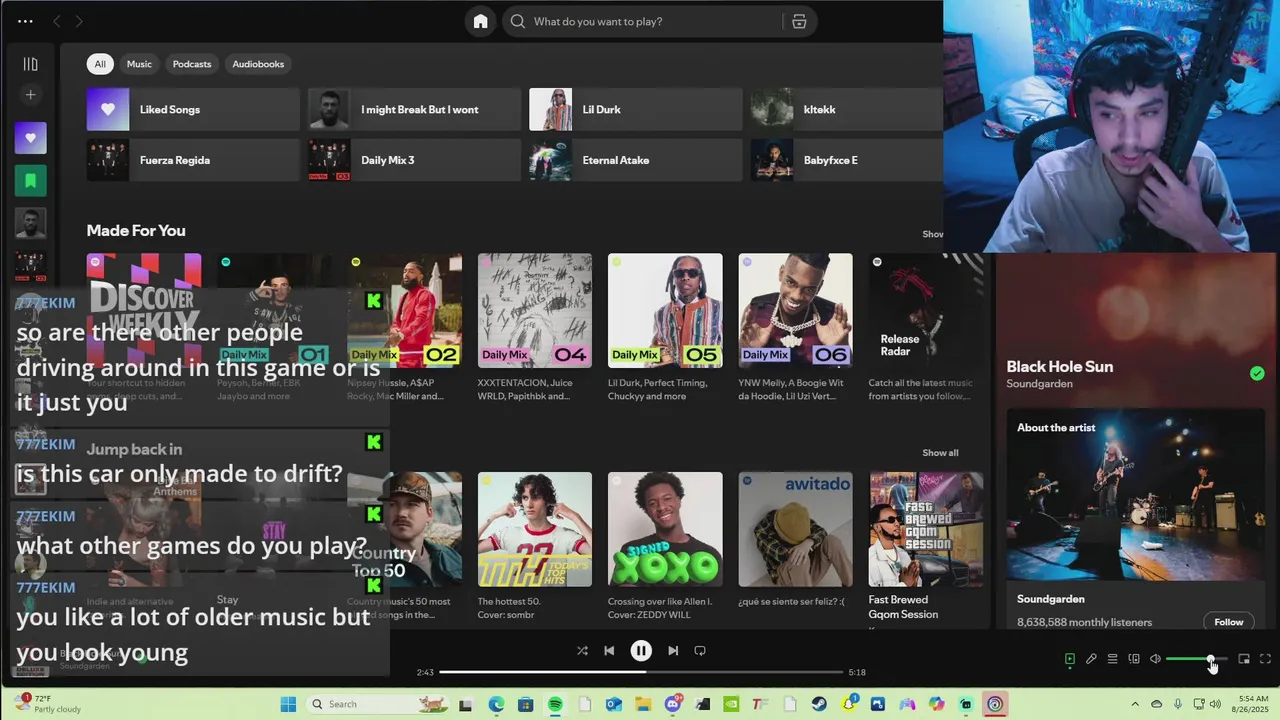Open Fast Brewed Gqom Session cover
The width and height of the screenshot is (1280, 720).
click(926, 530)
